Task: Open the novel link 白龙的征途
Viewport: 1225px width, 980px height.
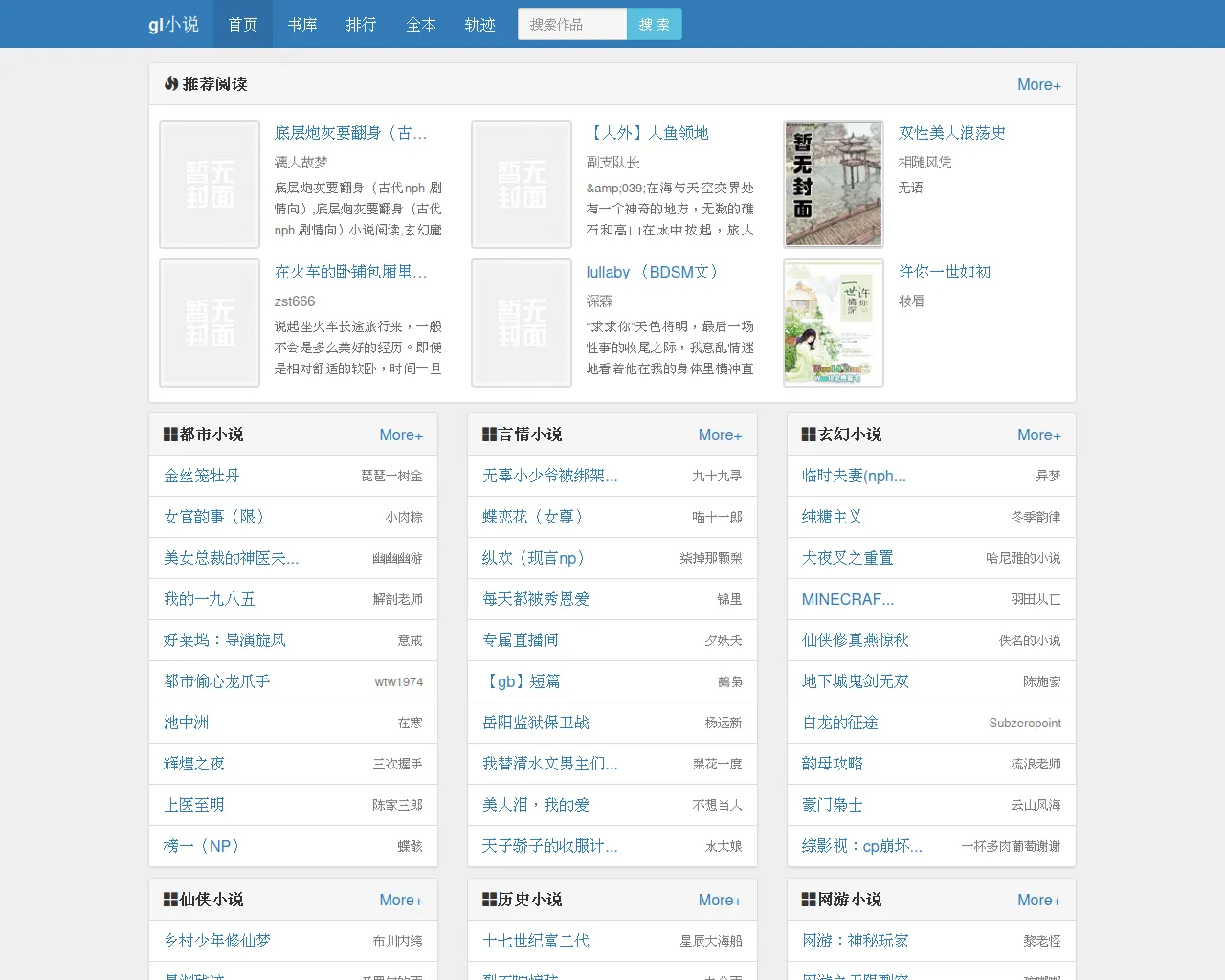Action: pyautogui.click(x=840, y=723)
